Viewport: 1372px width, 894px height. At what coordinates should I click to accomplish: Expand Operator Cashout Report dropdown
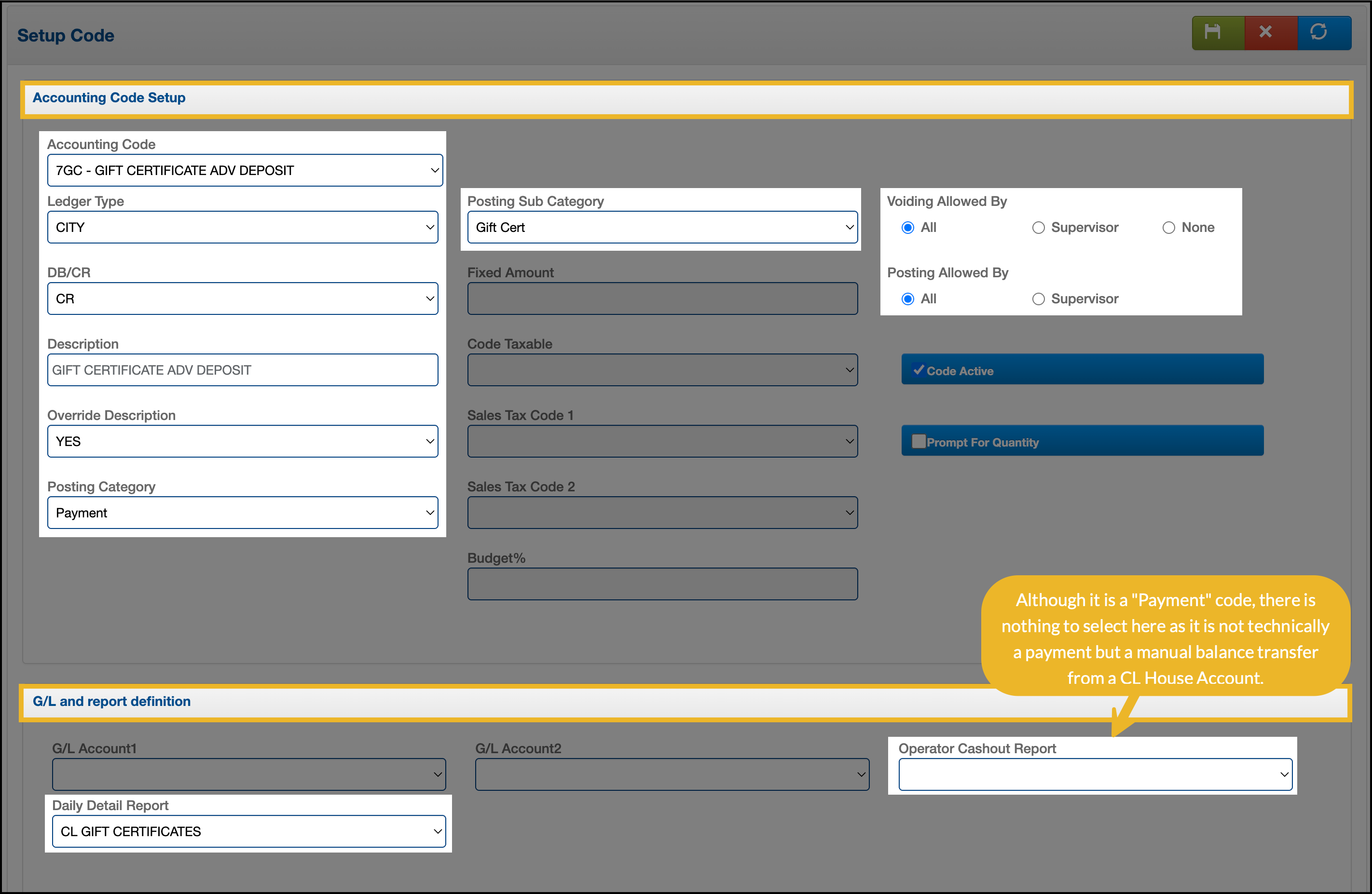click(1095, 774)
